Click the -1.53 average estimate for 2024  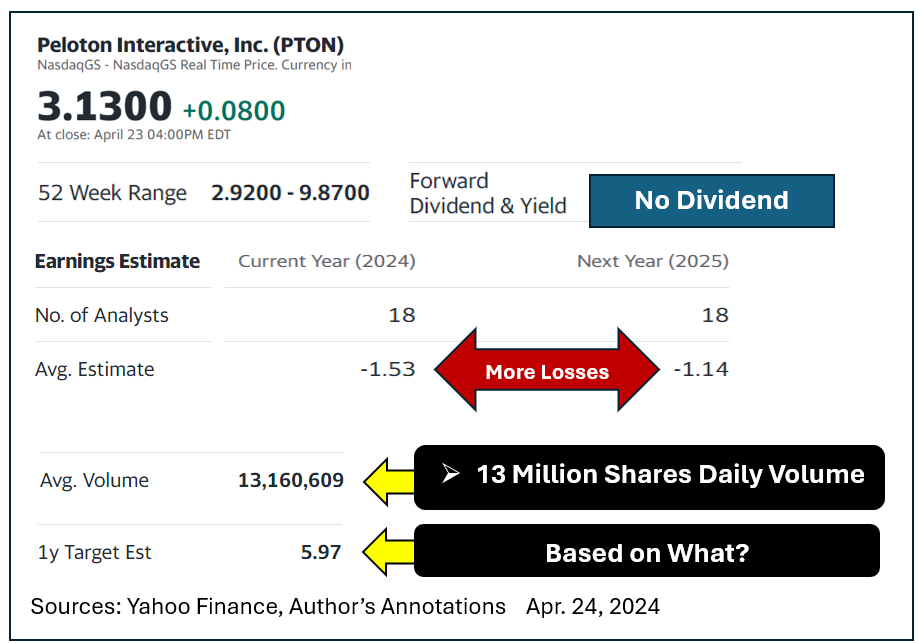[388, 369]
